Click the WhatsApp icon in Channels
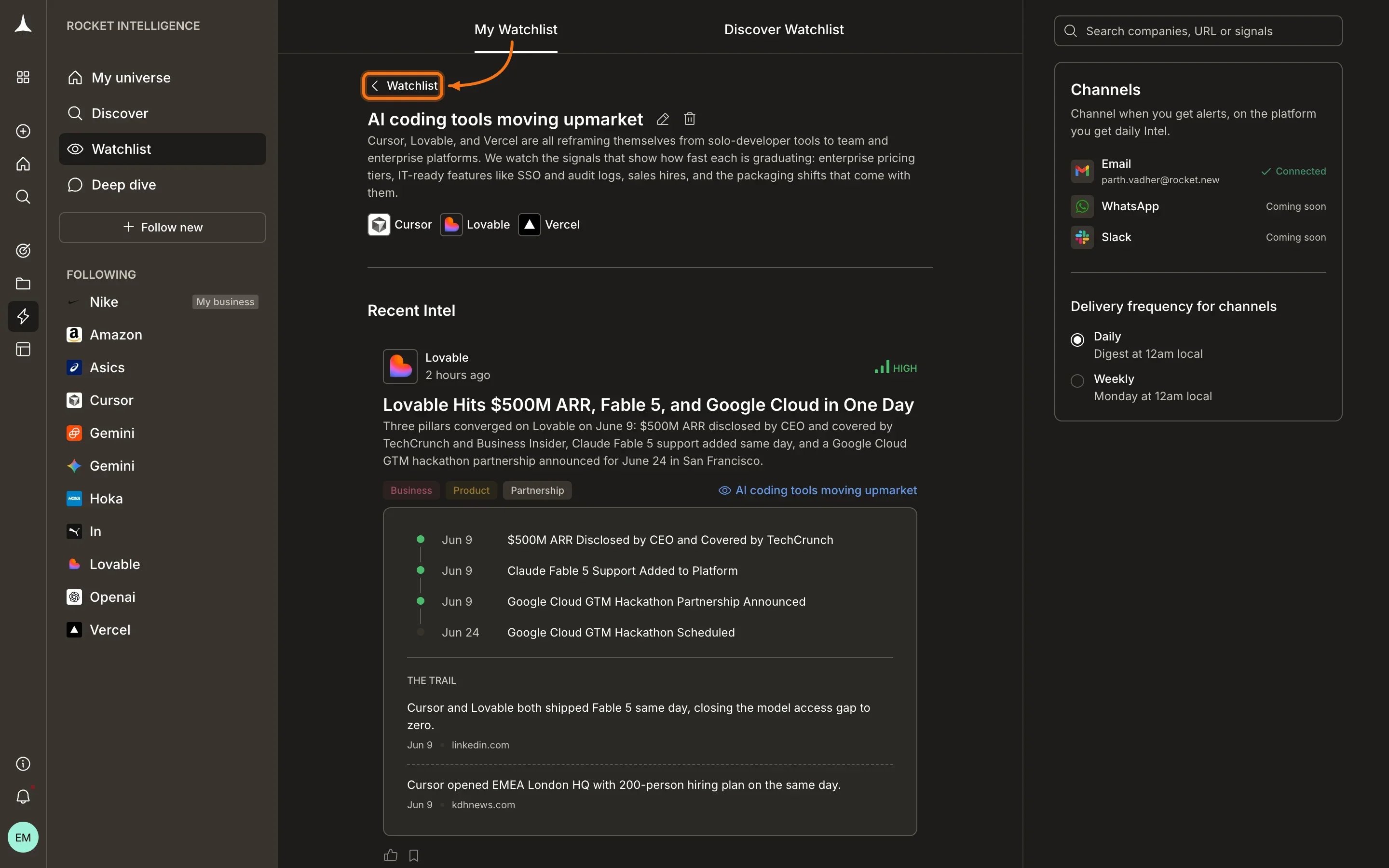The image size is (1389, 868). click(1082, 206)
